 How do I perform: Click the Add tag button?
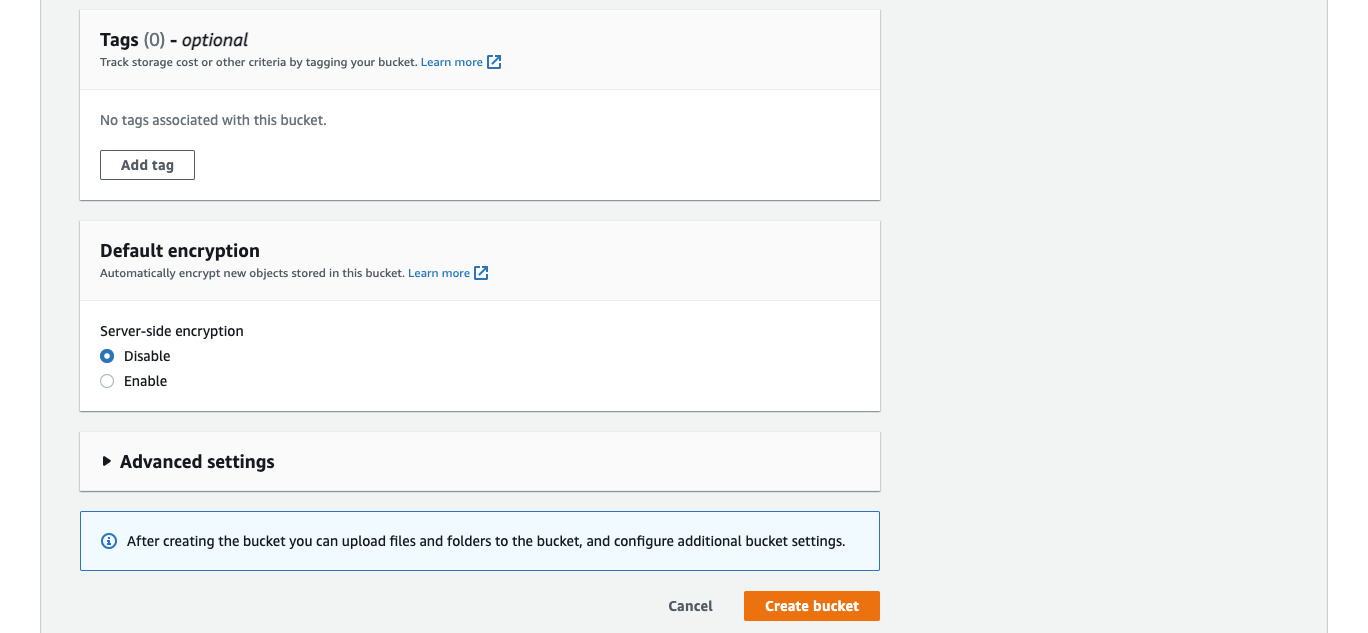click(147, 164)
